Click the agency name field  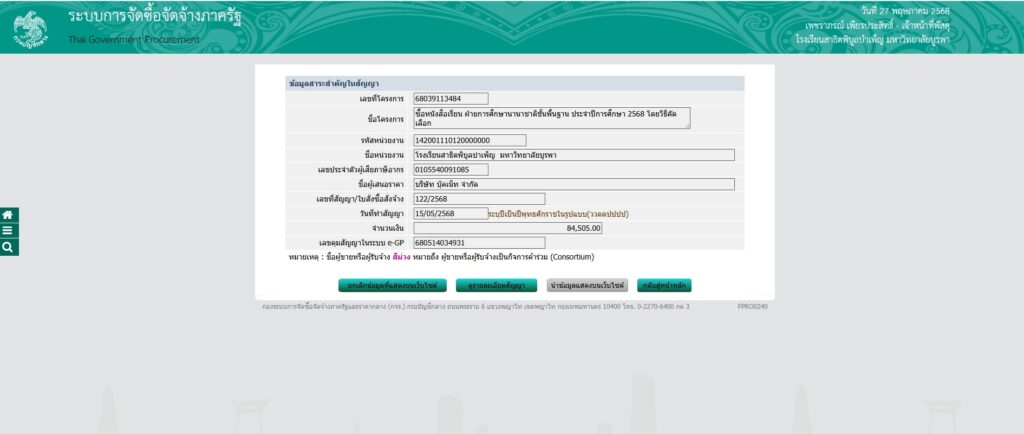[x=573, y=155]
